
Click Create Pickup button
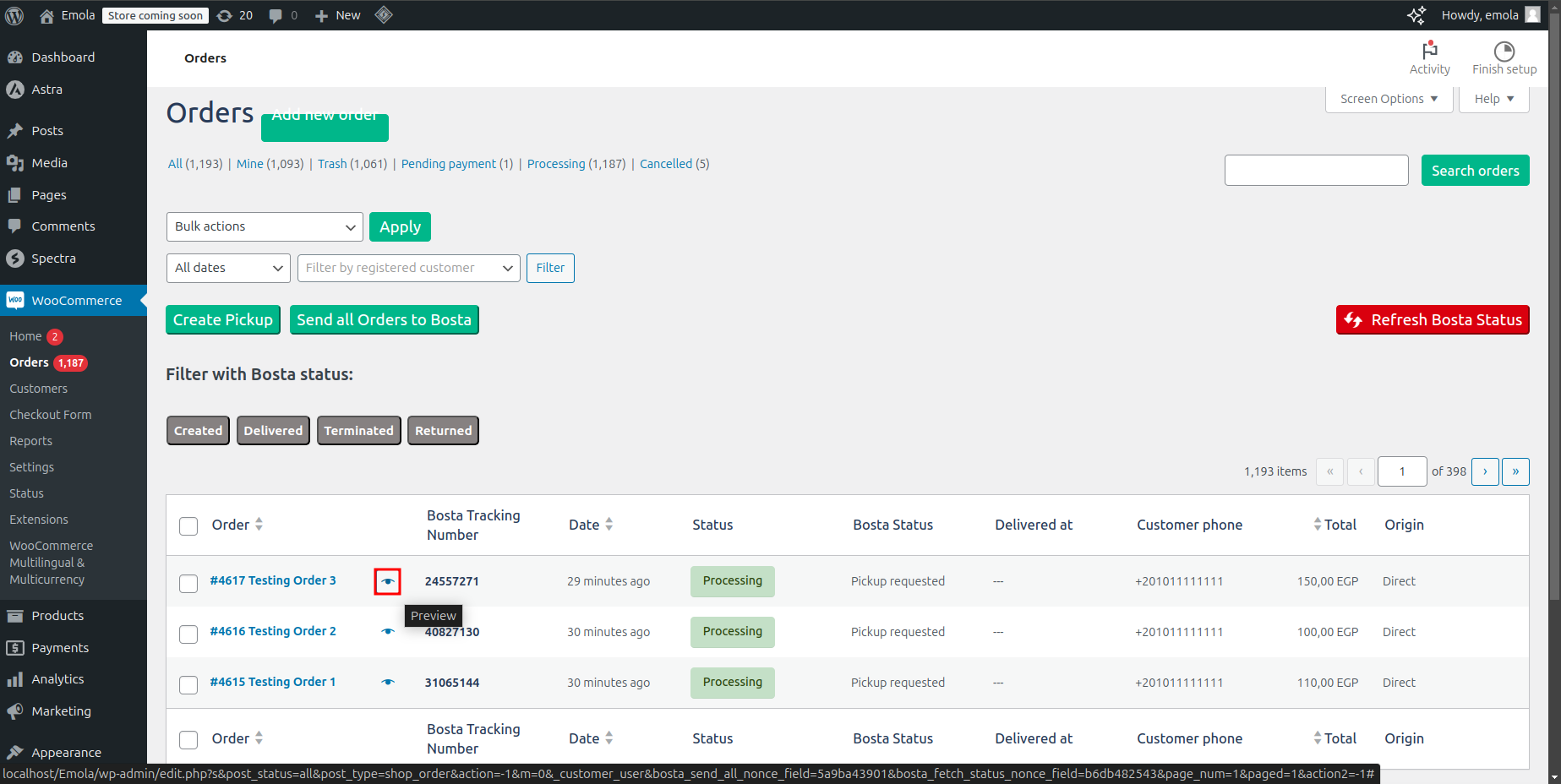pyautogui.click(x=223, y=320)
